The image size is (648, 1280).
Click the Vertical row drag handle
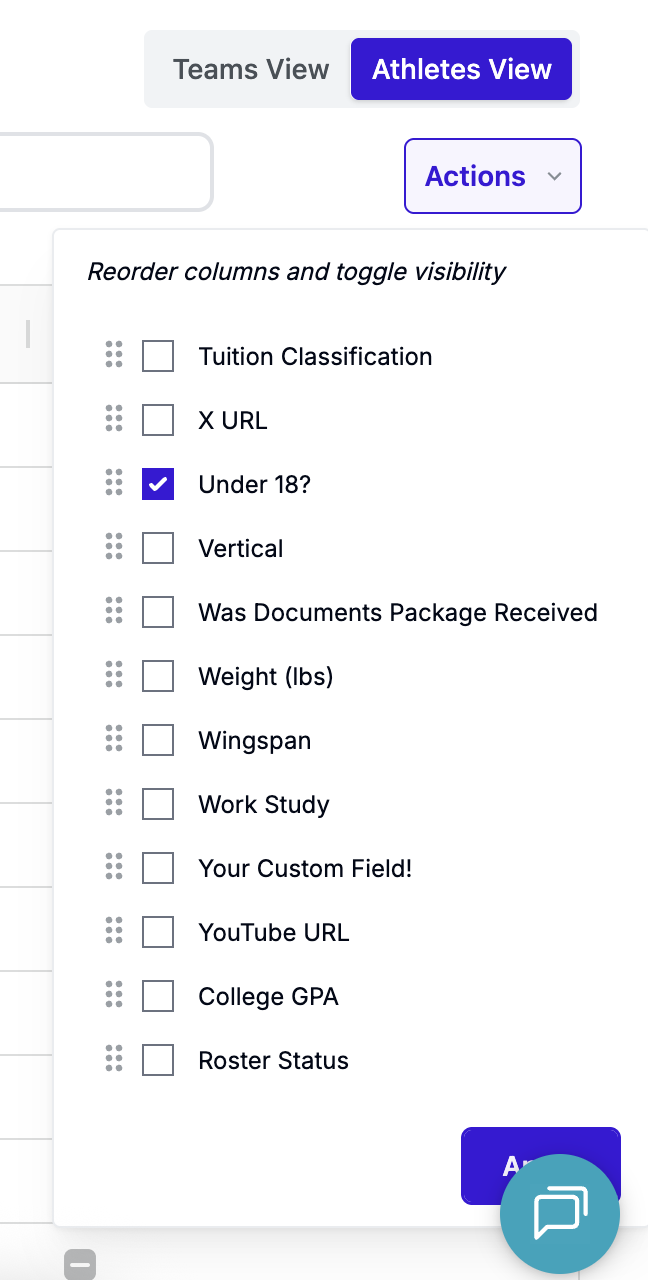[114, 547]
